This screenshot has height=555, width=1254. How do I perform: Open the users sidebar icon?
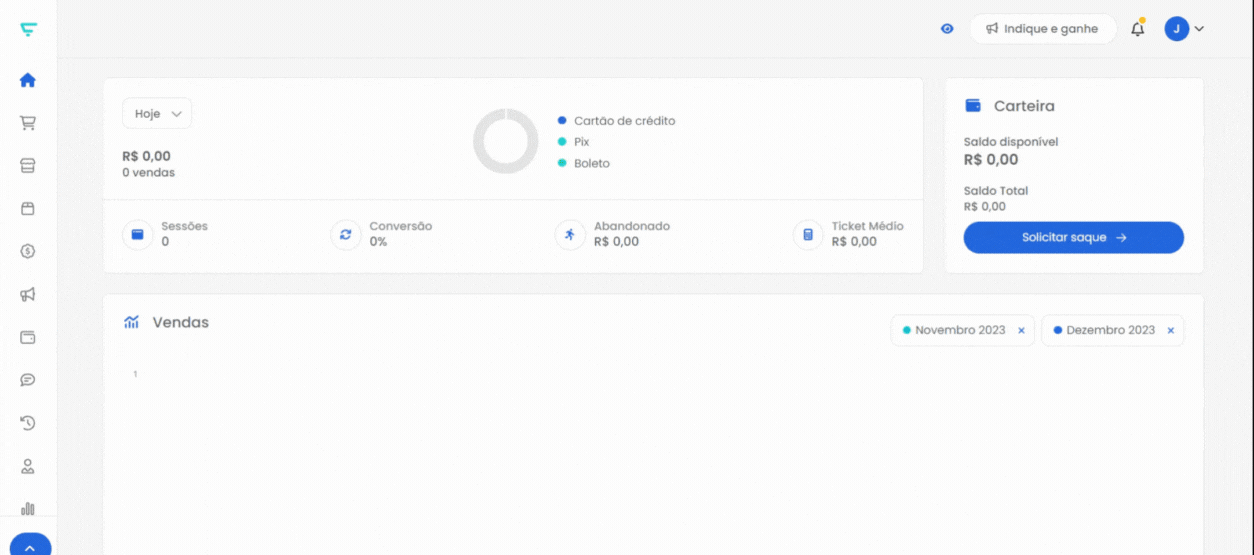tap(28, 466)
